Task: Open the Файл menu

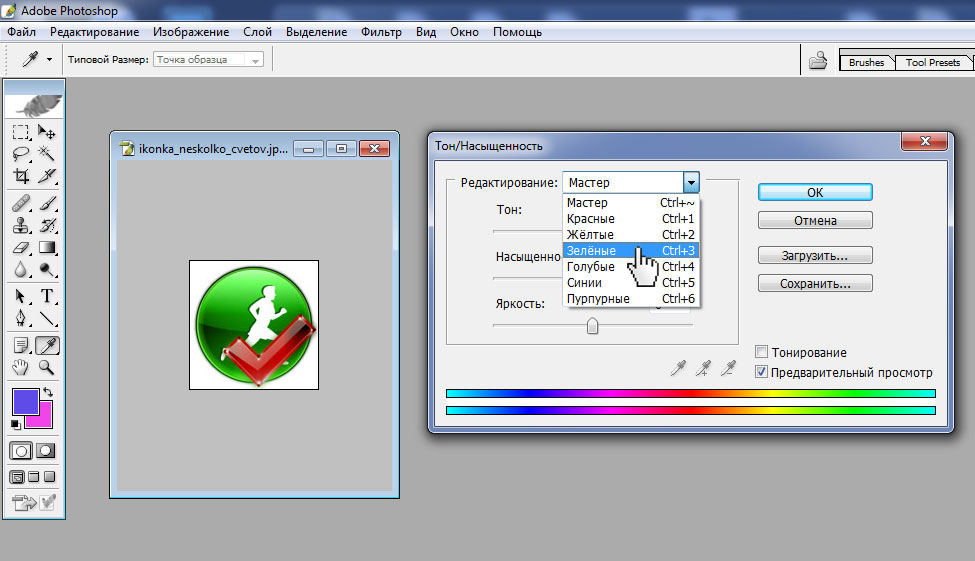Action: click(x=21, y=32)
